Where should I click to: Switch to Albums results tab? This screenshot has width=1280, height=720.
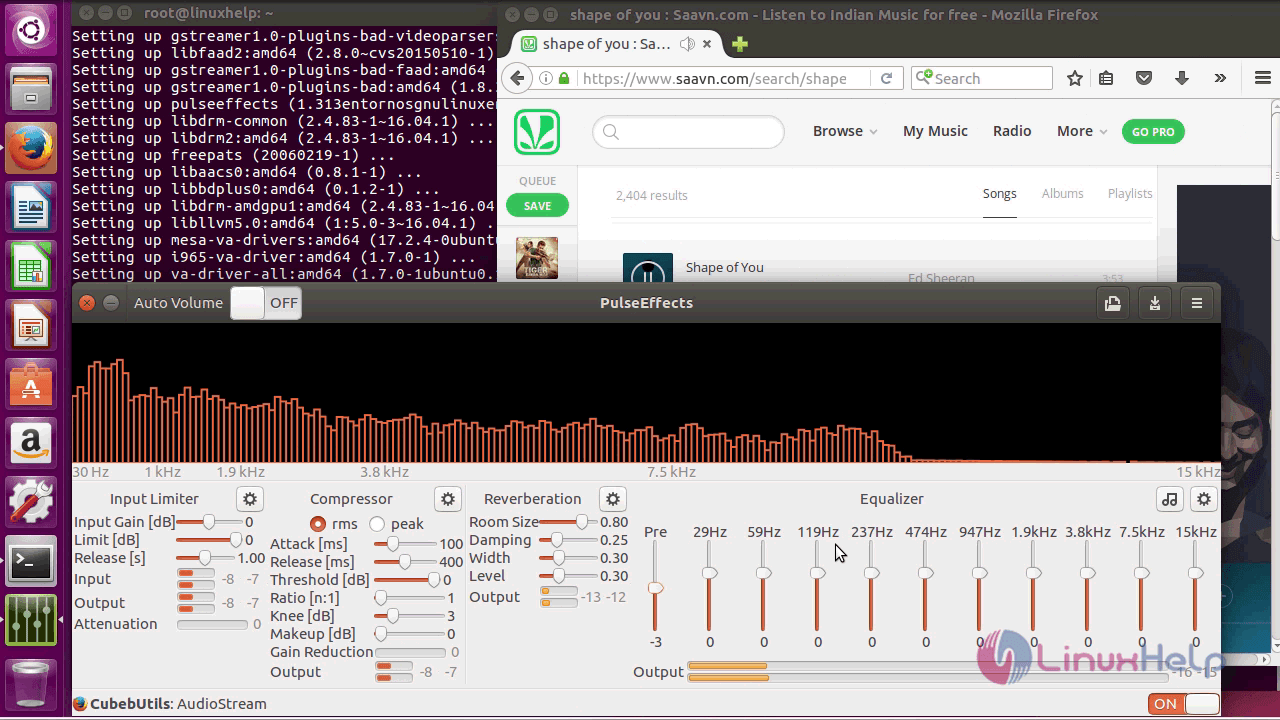(x=1062, y=194)
